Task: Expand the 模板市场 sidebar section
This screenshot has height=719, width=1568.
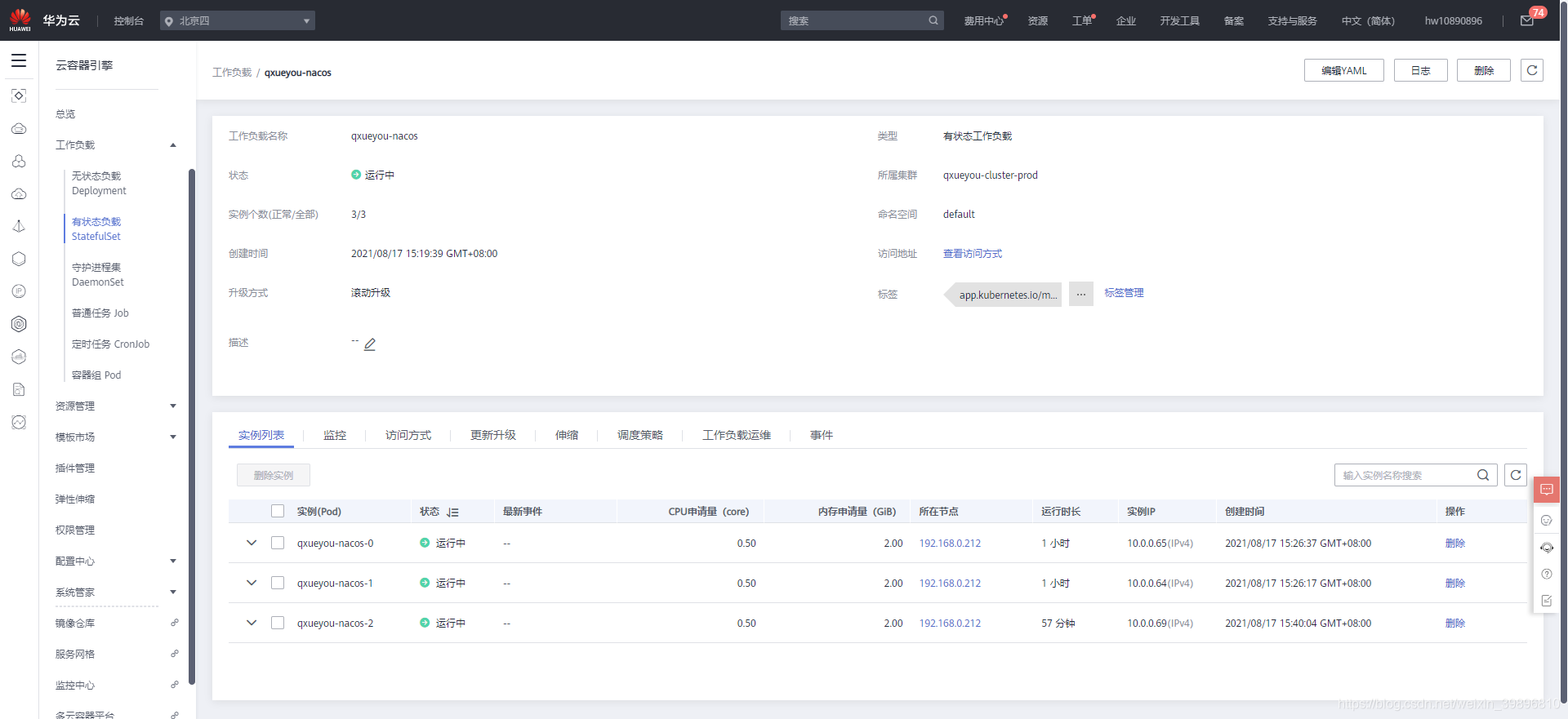Action: point(173,437)
